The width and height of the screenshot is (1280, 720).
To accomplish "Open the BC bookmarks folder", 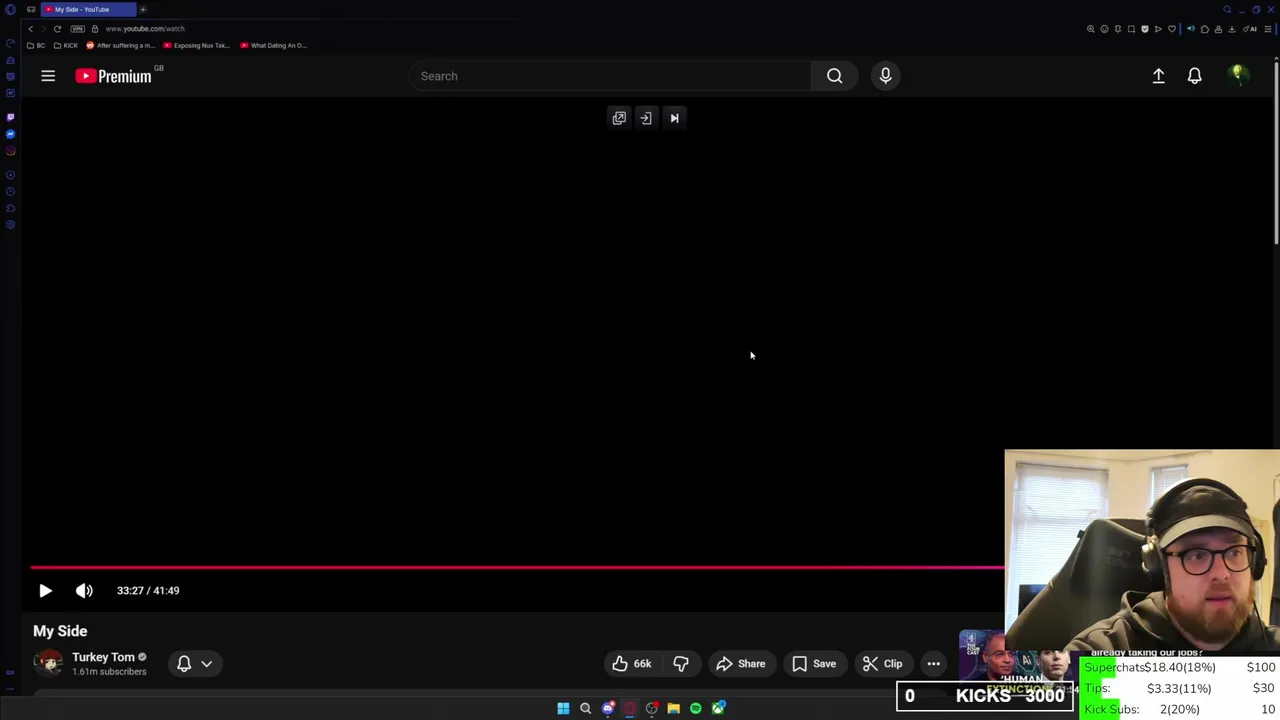I will [x=36, y=45].
